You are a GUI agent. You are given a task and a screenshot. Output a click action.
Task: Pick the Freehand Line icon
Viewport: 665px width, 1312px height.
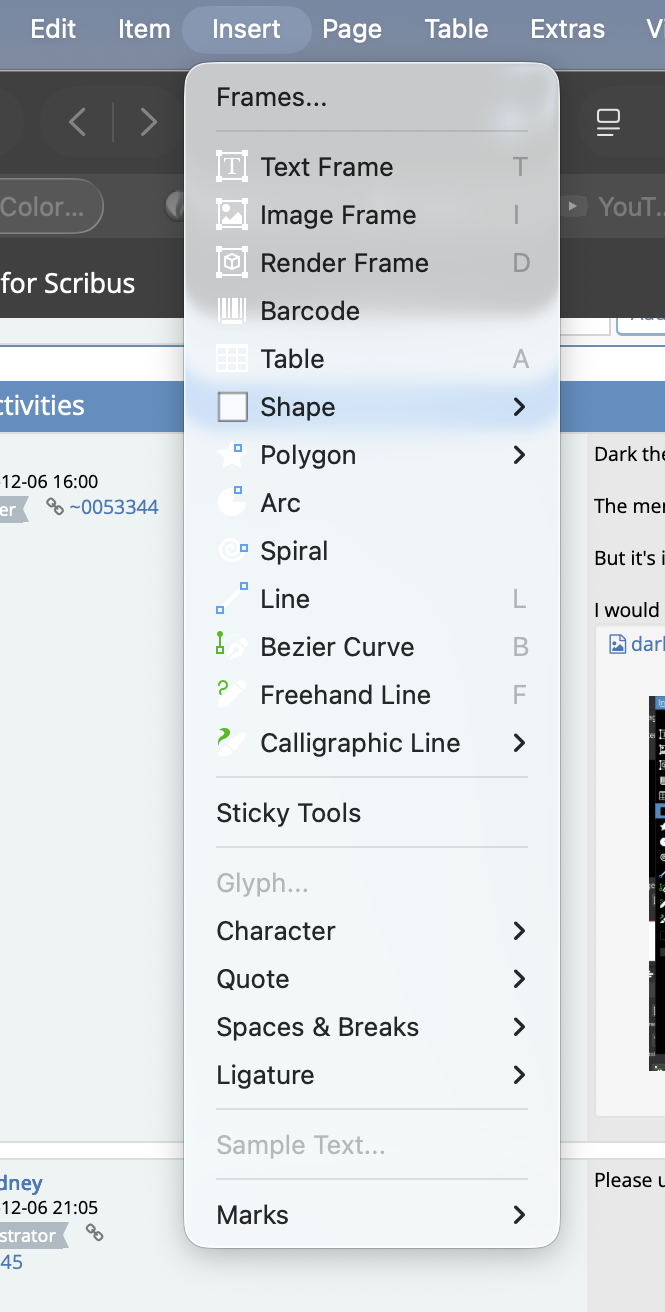click(x=232, y=695)
